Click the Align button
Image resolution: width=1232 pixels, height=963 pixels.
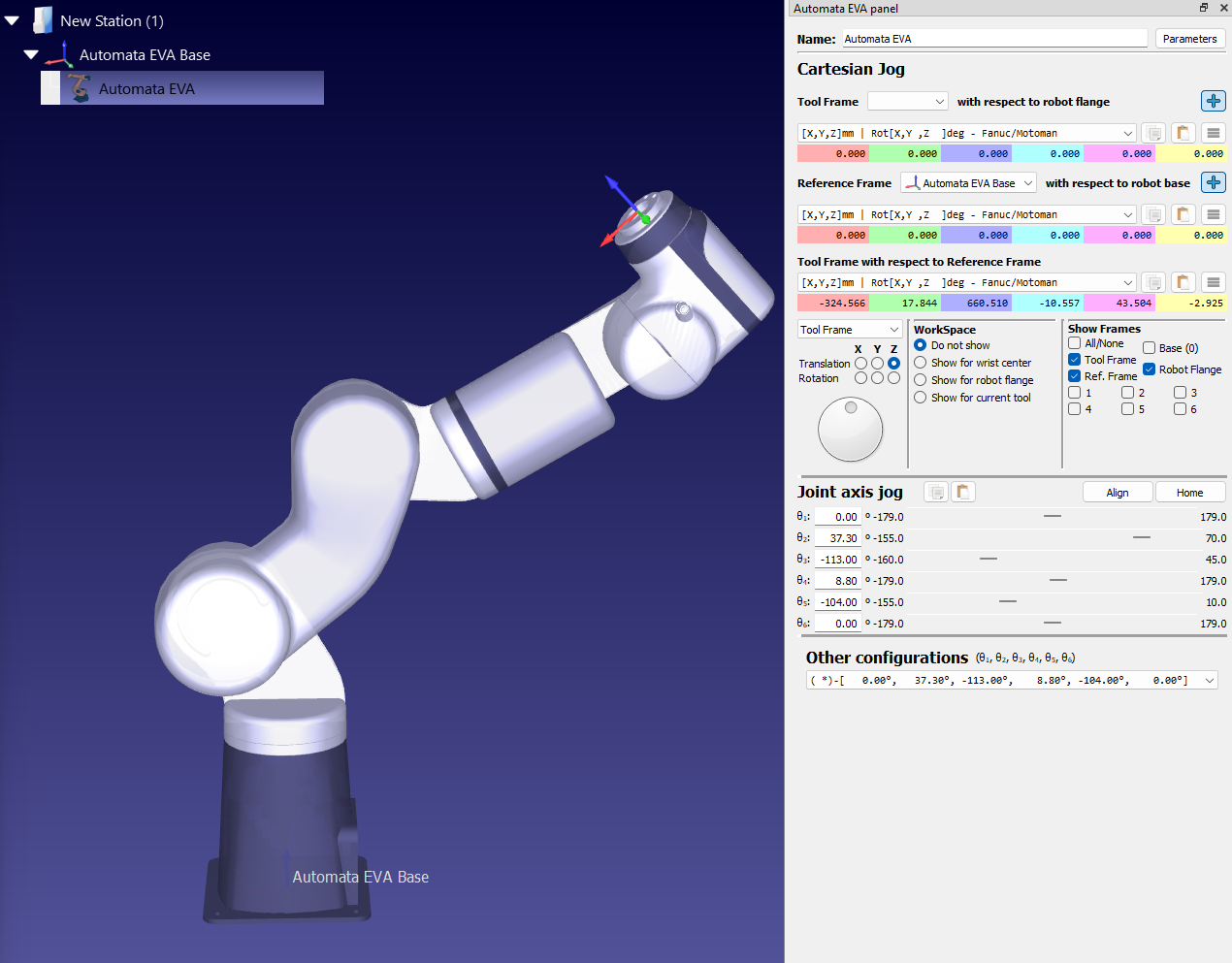(1118, 493)
